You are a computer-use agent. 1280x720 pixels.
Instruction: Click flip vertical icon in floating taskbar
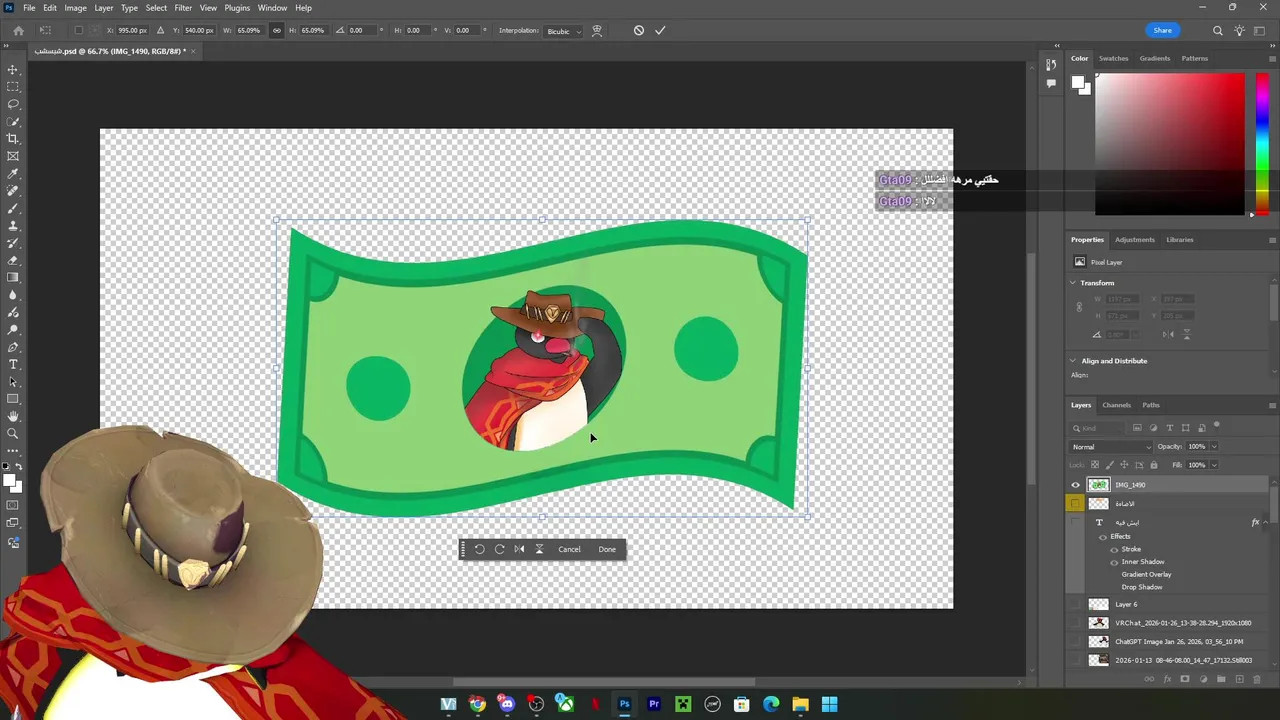[539, 549]
